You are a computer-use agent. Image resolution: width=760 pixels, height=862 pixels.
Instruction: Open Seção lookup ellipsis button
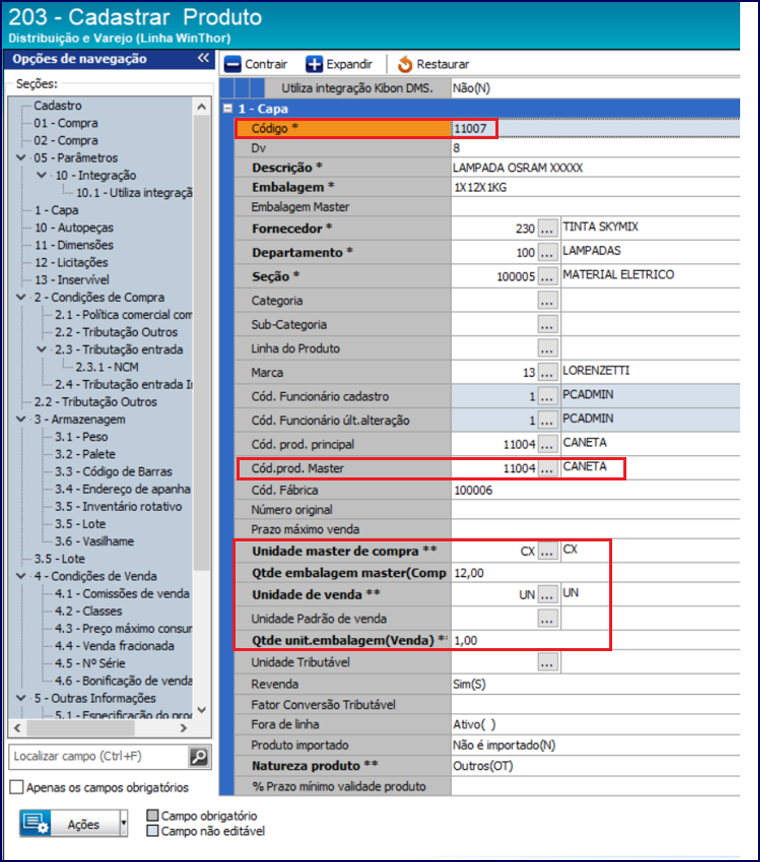(547, 277)
